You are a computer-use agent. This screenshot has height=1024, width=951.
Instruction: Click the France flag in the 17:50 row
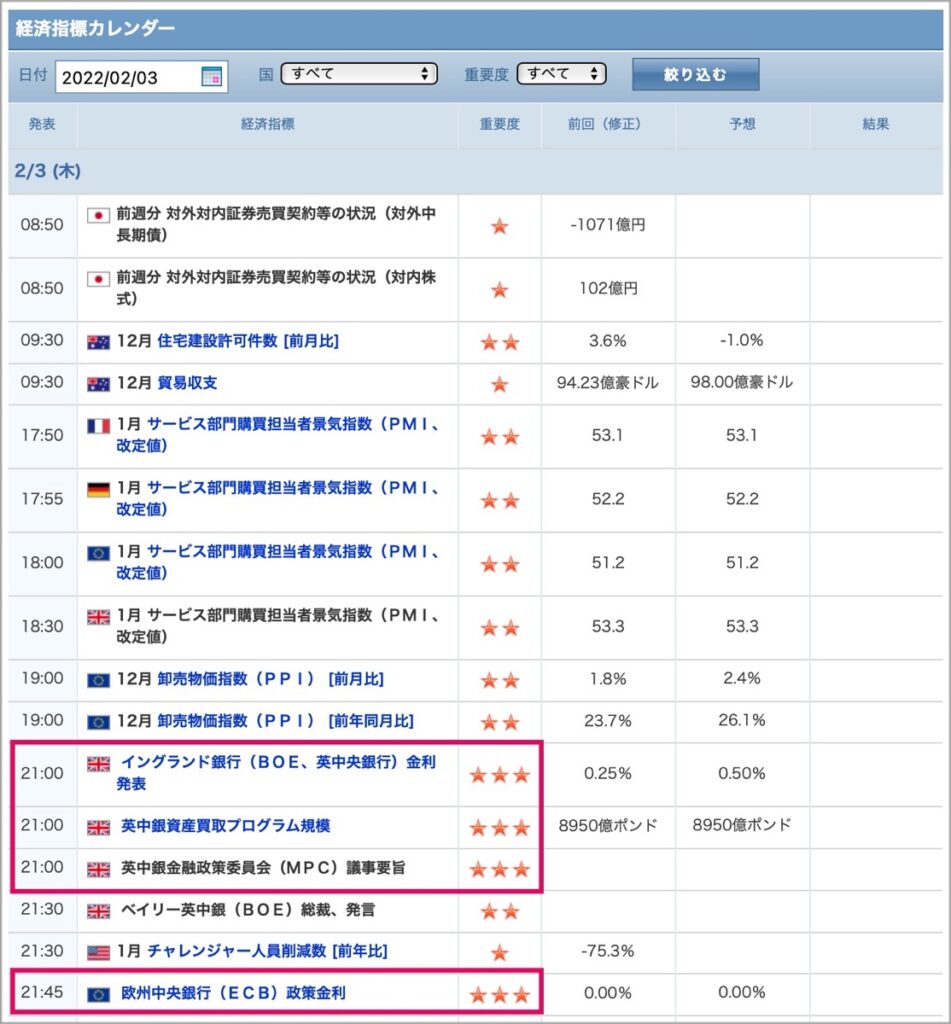pyautogui.click(x=98, y=426)
